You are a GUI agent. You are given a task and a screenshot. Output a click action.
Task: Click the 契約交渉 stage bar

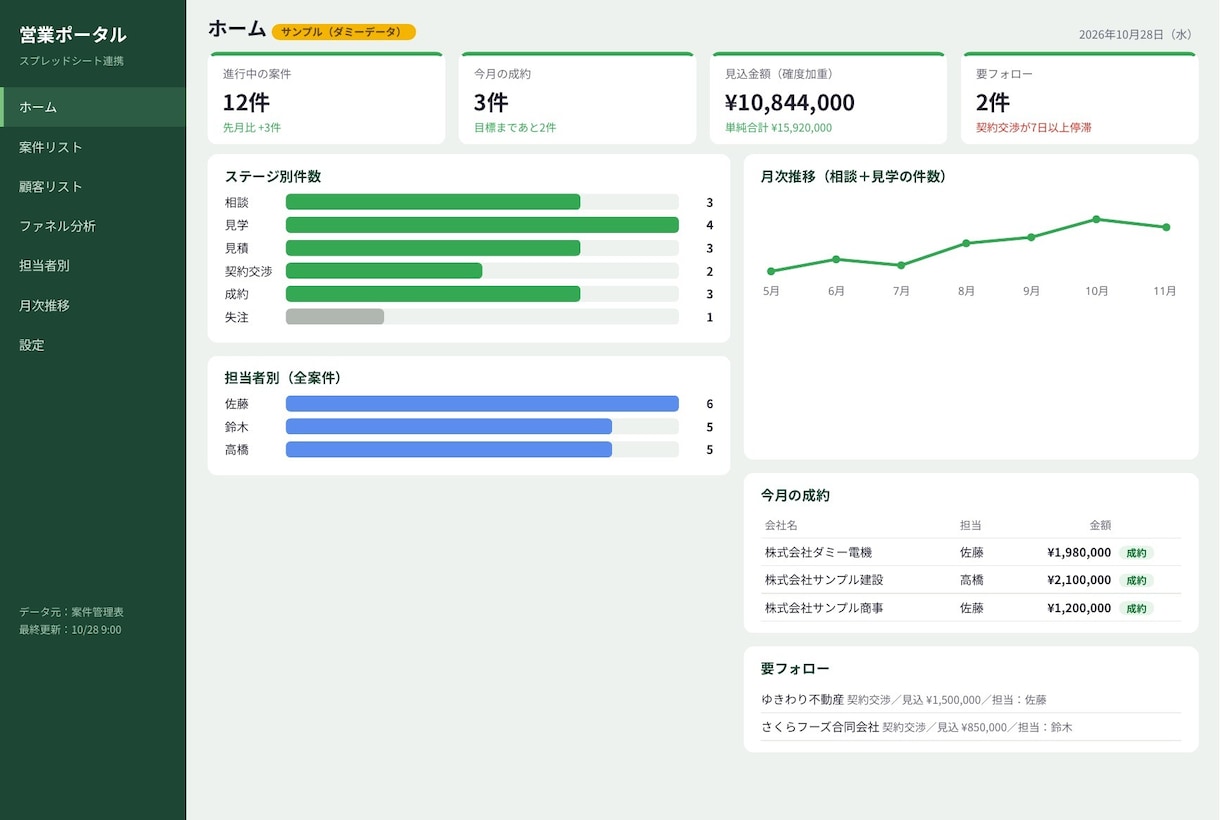[x=384, y=271]
